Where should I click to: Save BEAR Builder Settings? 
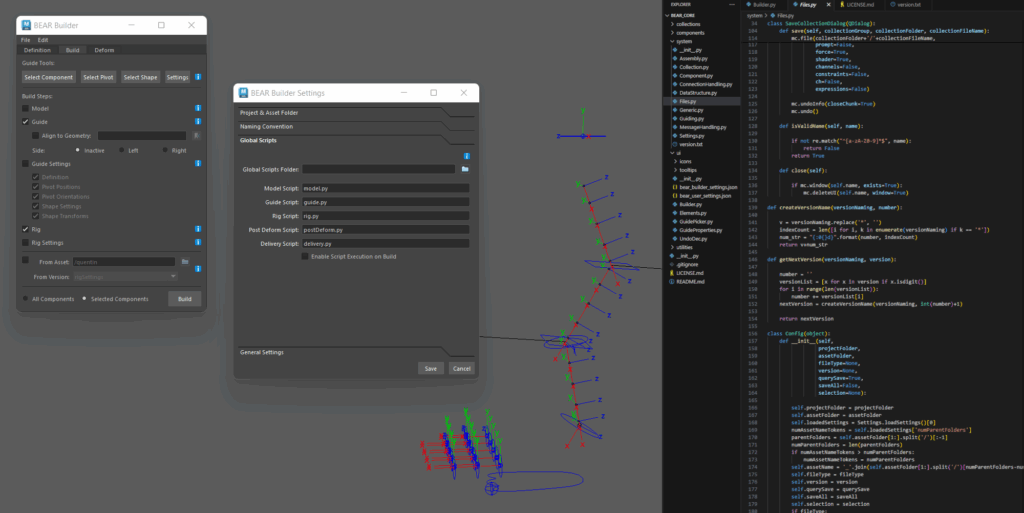pyautogui.click(x=431, y=369)
